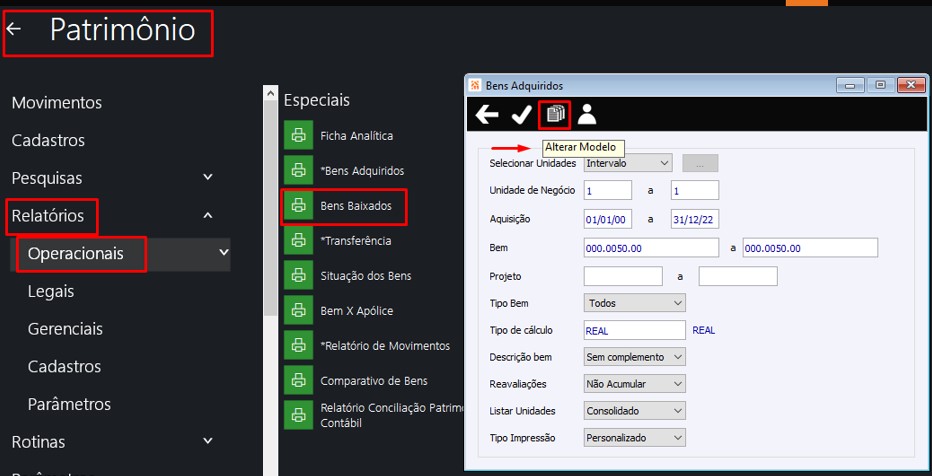Click the ellipsis button beside Selecionar Unidades
The width and height of the screenshot is (932, 476).
coord(700,163)
